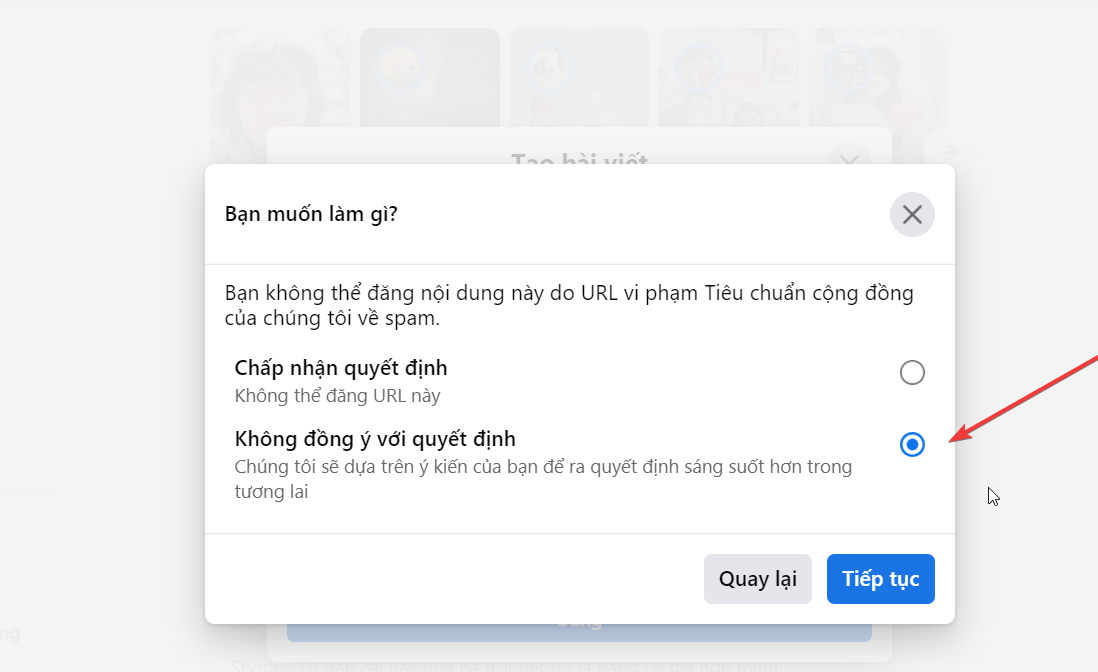Click the "Tiếp tục" button
Screen dimensions: 1098x672
880,579
